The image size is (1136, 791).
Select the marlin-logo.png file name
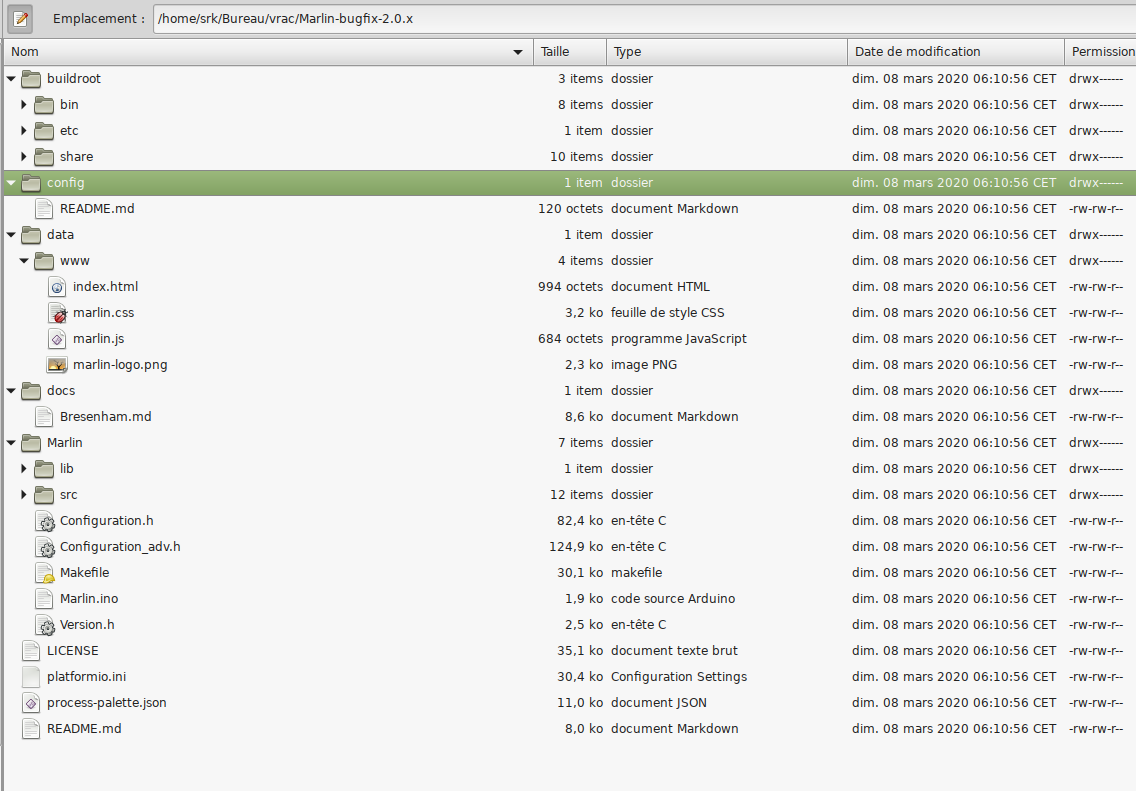(x=120, y=365)
